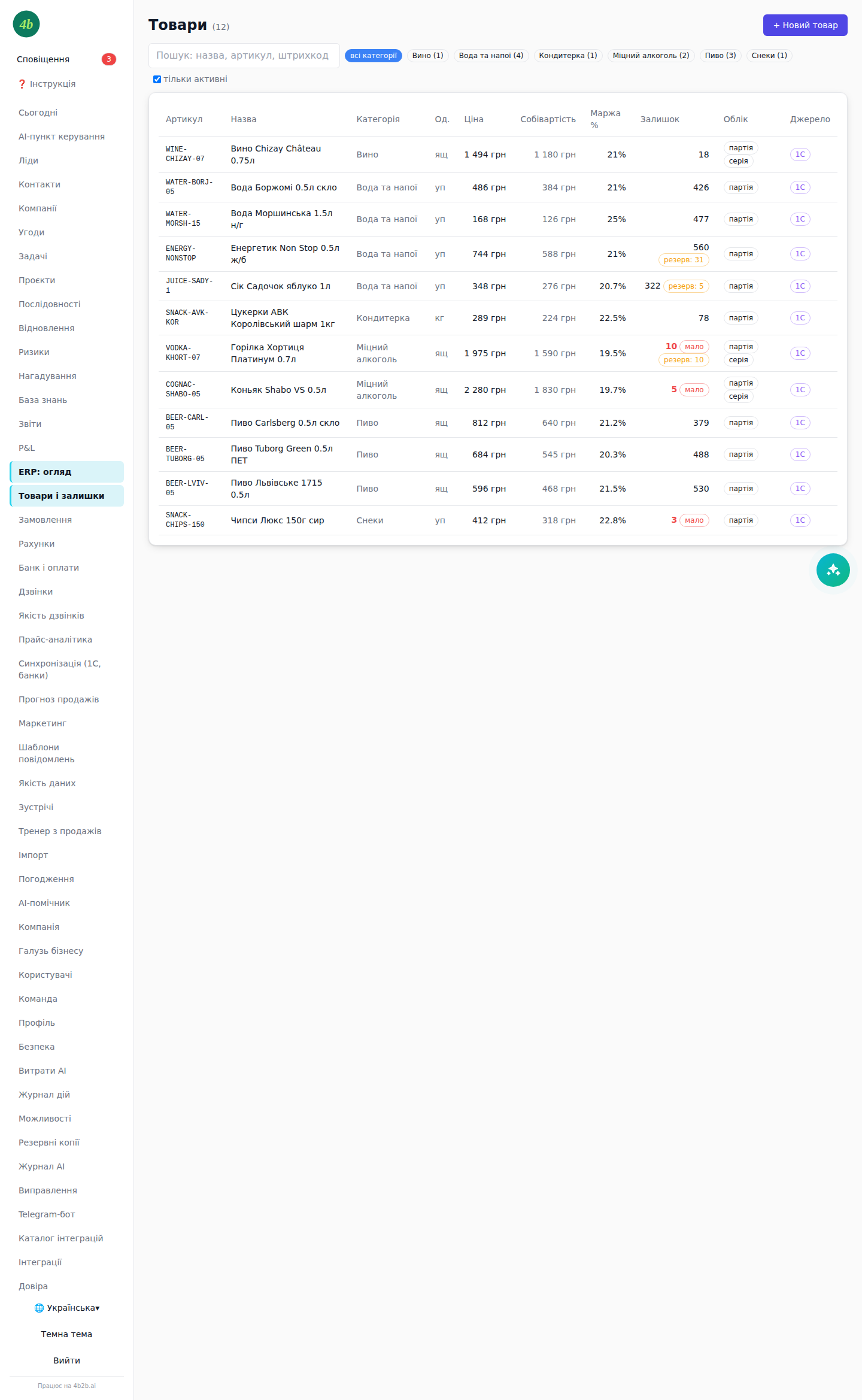This screenshot has width=862, height=1400.
Task: Open Прогноз продажів in the sidebar
Action: pyautogui.click(x=66, y=699)
